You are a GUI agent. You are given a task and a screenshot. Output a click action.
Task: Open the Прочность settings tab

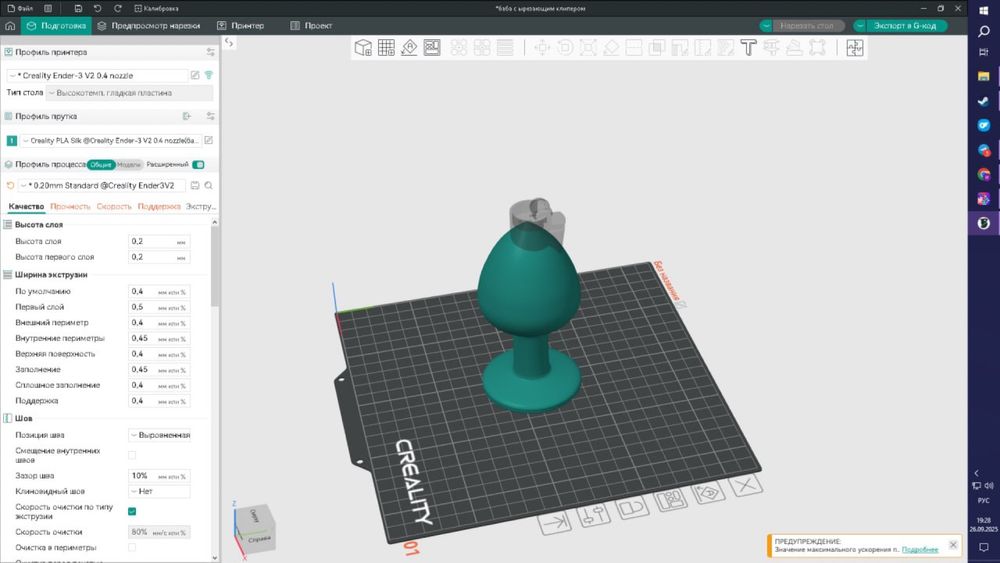coord(70,207)
